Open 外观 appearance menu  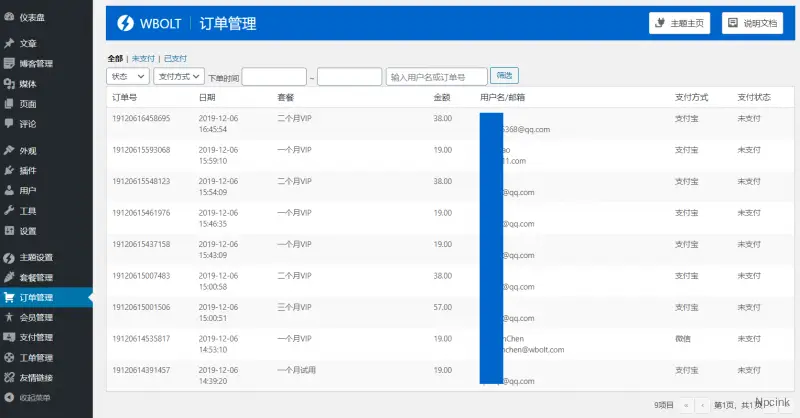[x=27, y=151]
